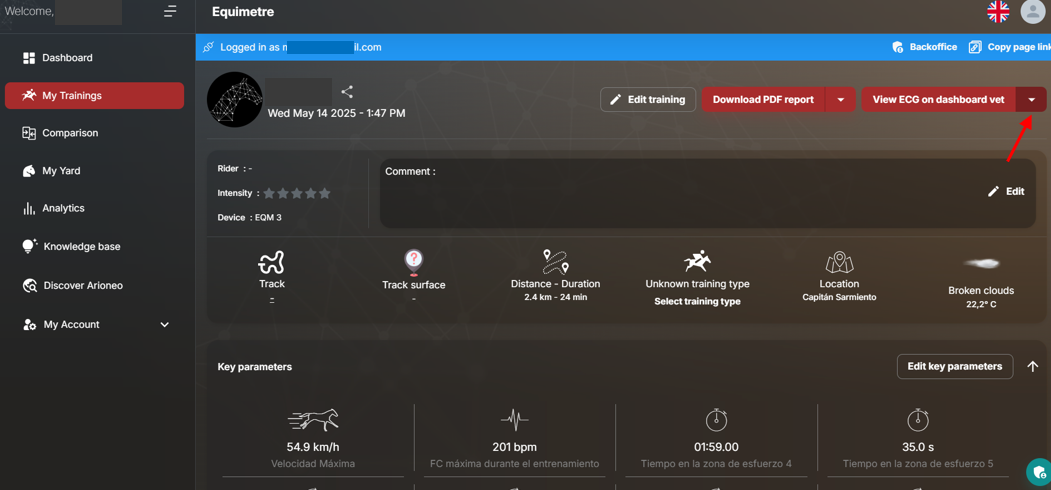Click the Dashboard grid icon

point(29,58)
